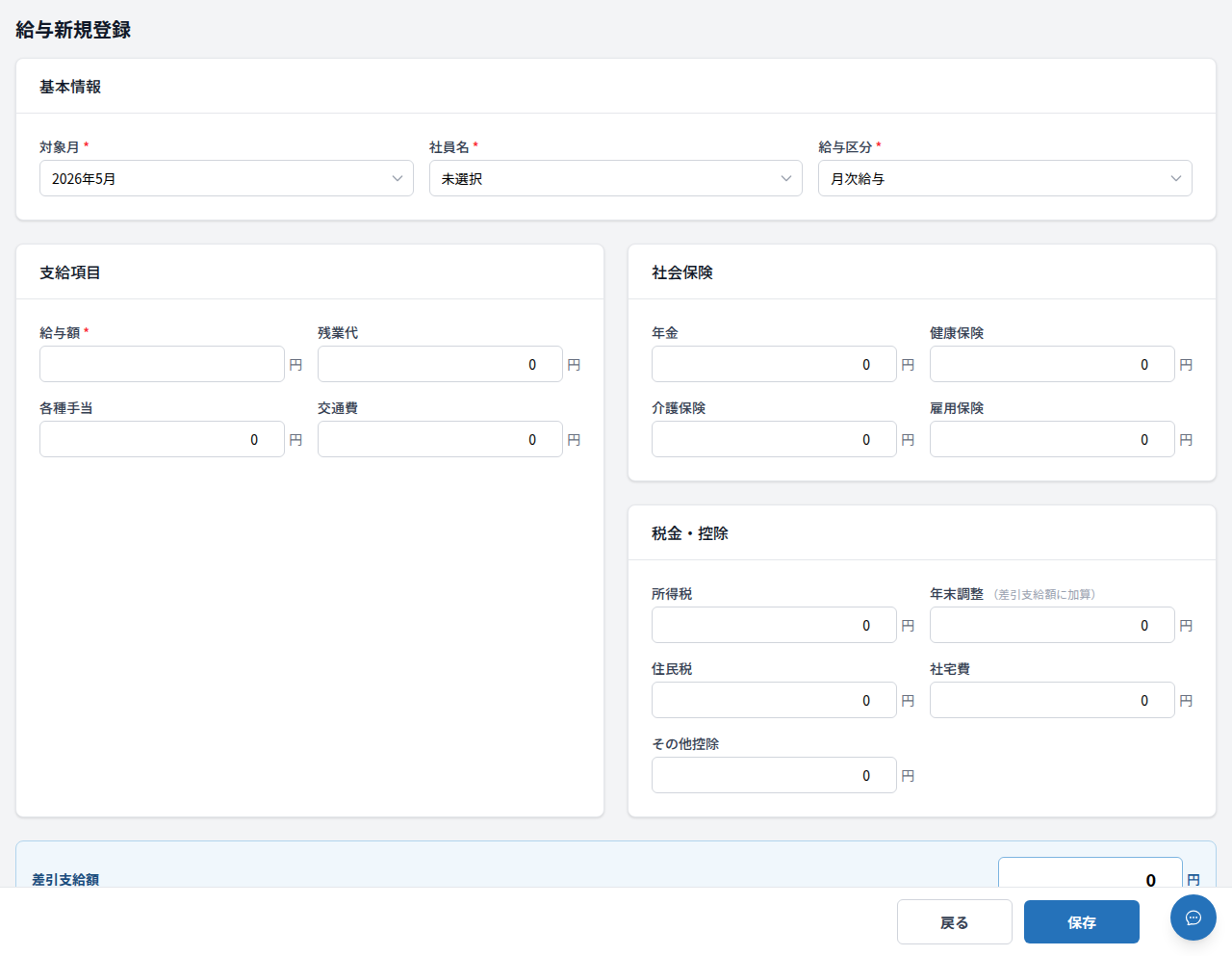Click the 給与新規登録 page title
The image size is (1232, 956).
click(x=73, y=30)
